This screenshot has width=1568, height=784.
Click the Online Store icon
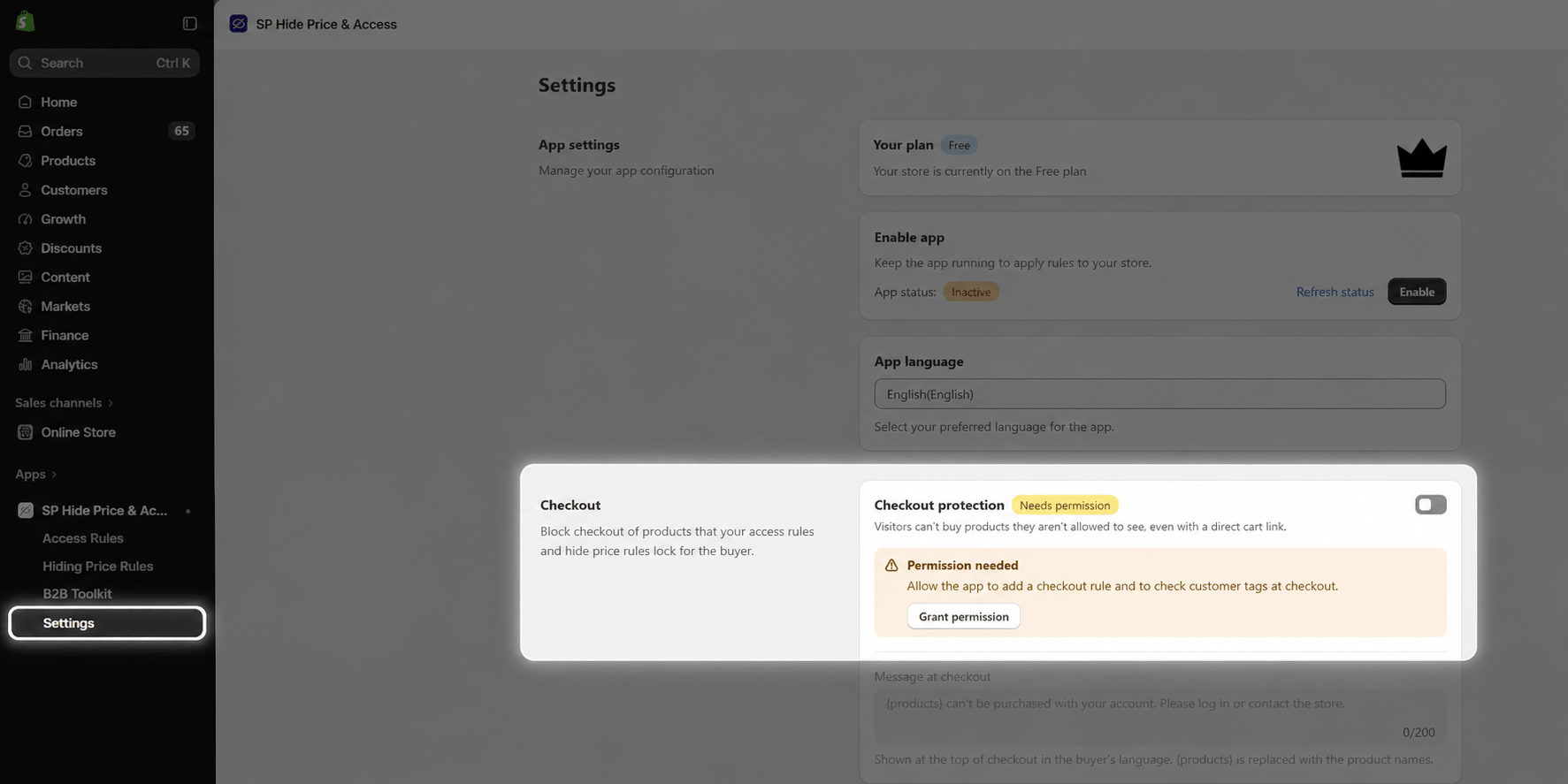tap(25, 432)
